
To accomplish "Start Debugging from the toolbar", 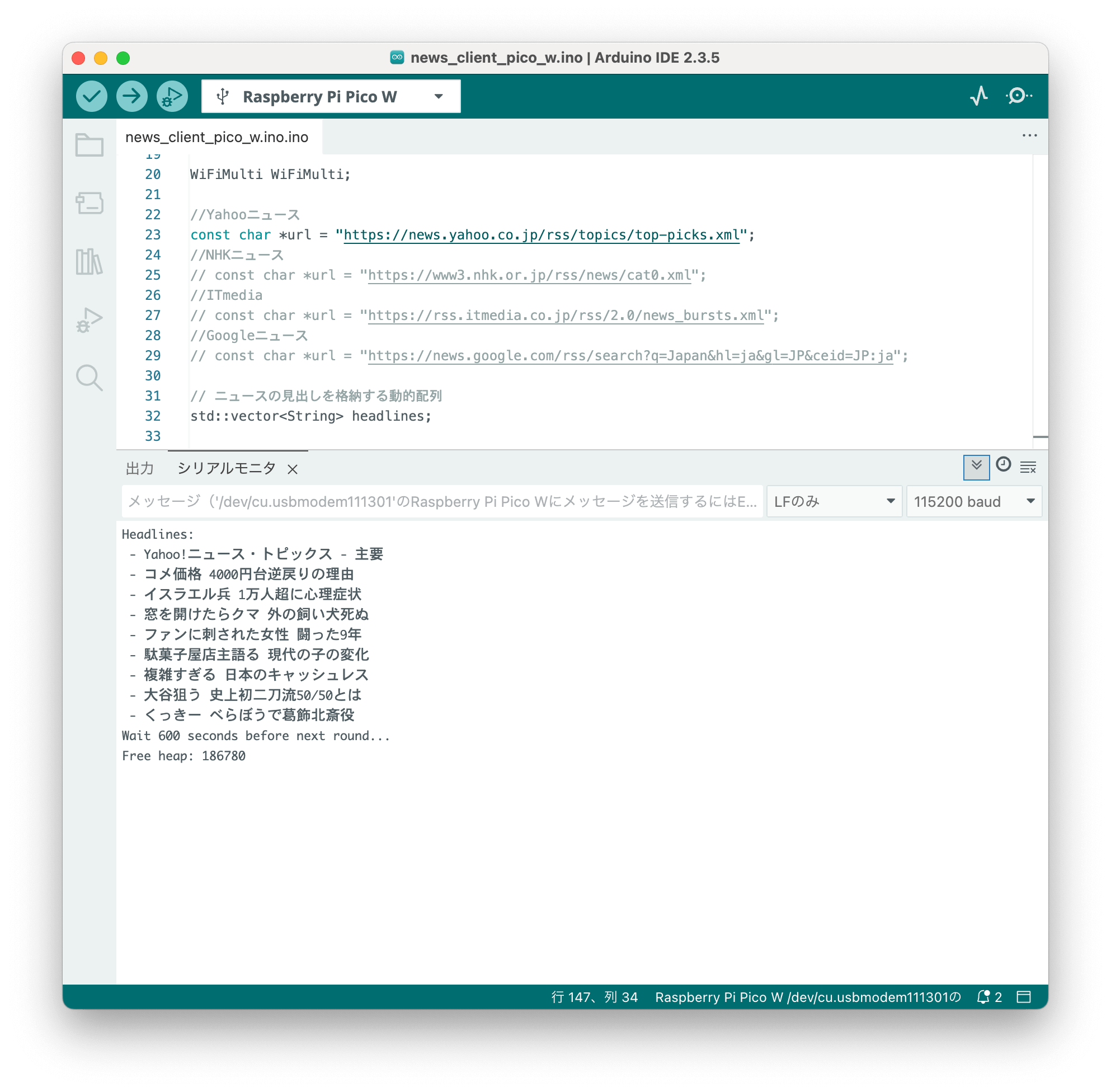I will tap(172, 96).
